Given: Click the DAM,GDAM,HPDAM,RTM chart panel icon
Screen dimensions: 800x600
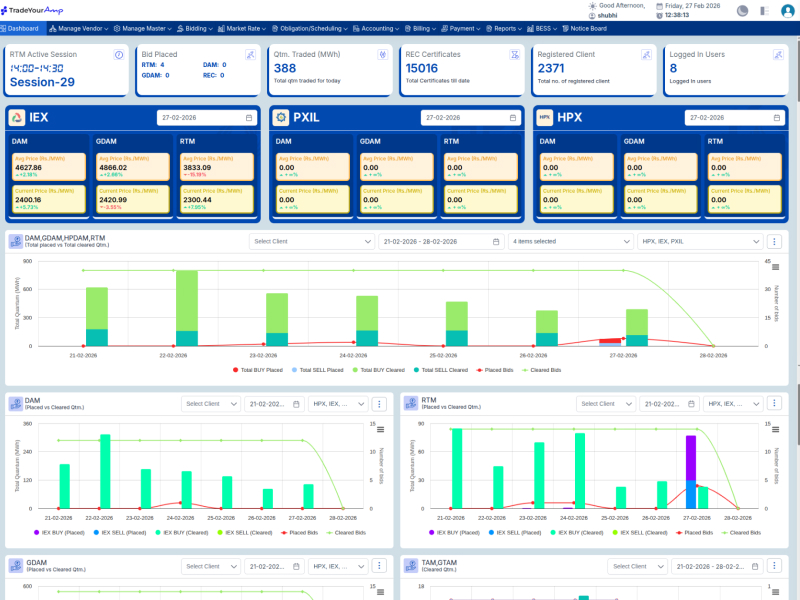Looking at the screenshot, I should (16, 241).
